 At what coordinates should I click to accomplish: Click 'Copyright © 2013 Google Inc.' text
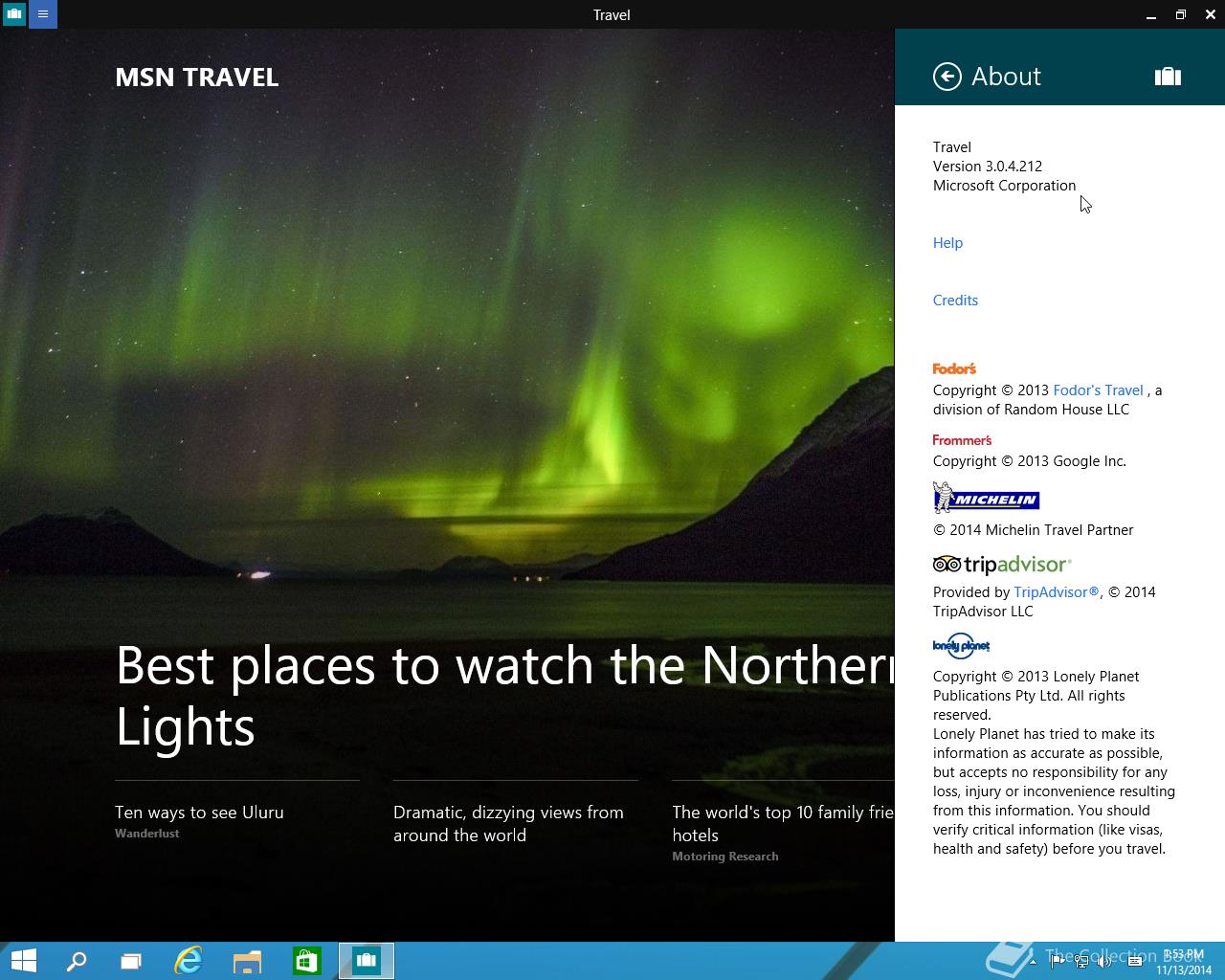(1029, 461)
